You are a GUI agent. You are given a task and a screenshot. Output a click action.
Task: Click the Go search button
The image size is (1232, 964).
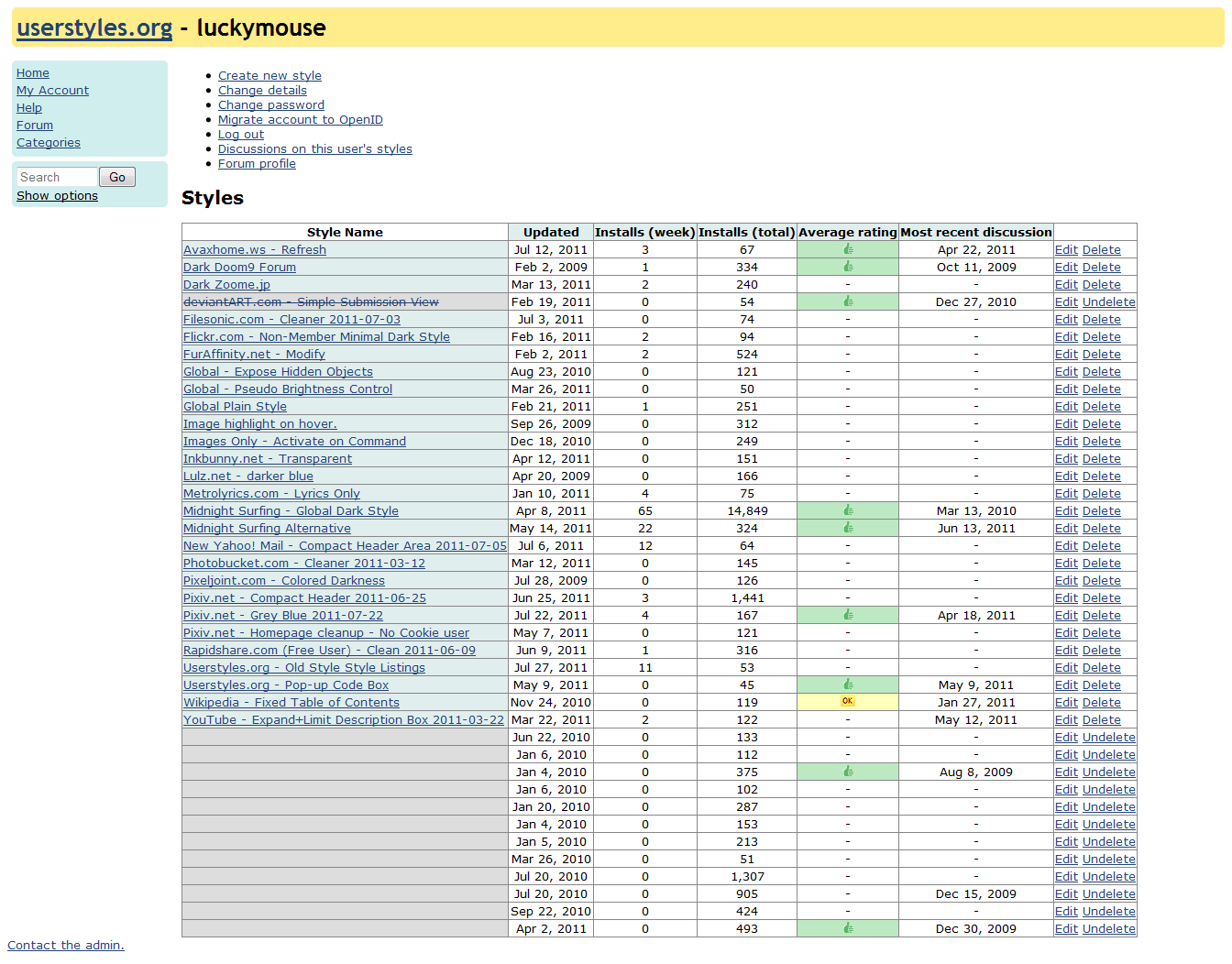coord(117,177)
